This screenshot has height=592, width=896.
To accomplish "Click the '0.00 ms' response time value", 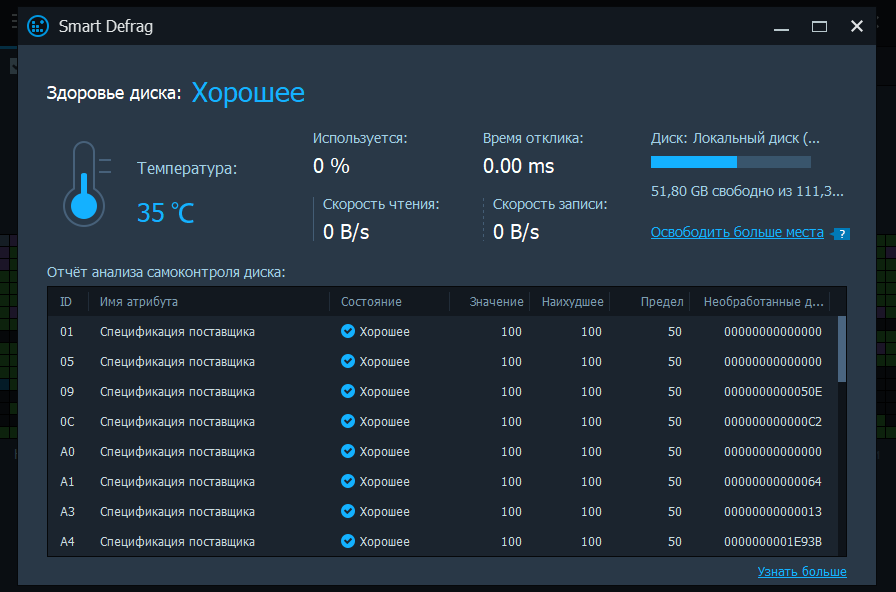I will (x=518, y=166).
